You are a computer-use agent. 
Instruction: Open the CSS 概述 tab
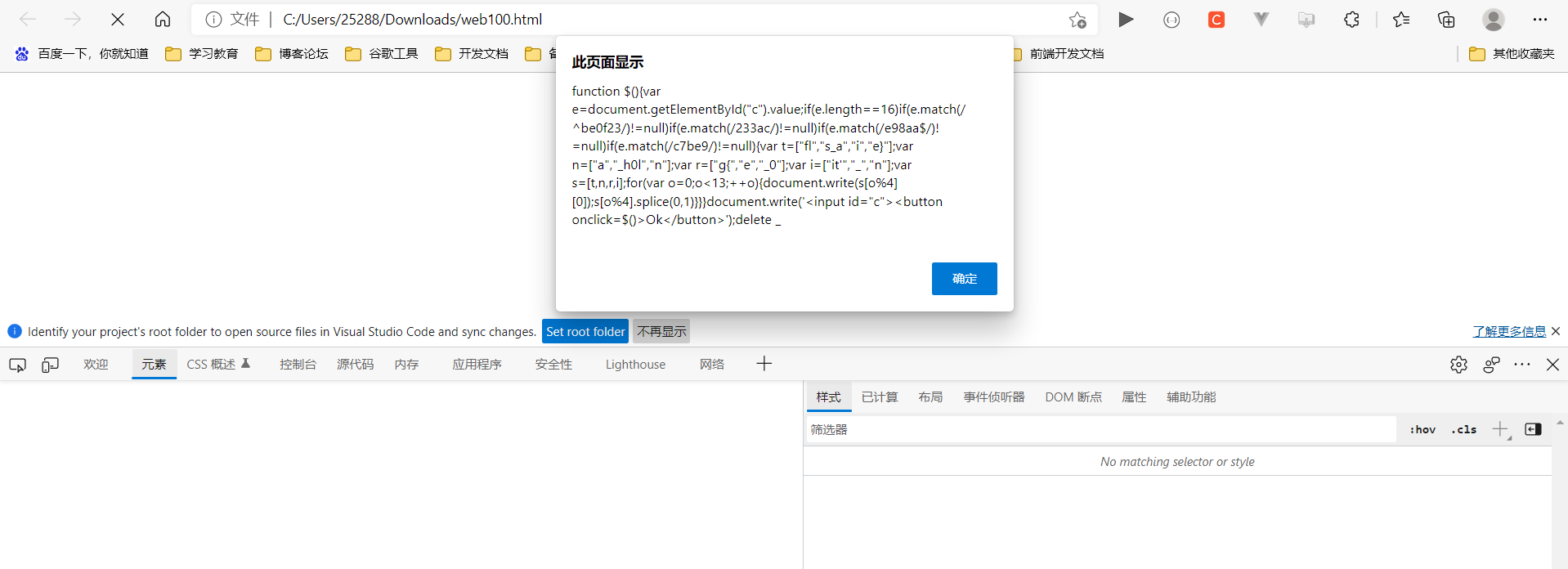pos(218,365)
